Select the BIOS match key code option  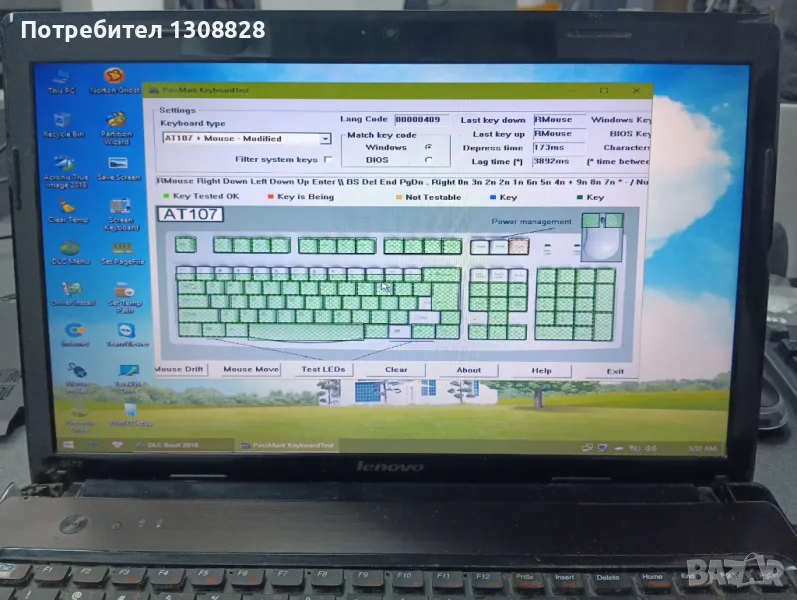tap(428, 159)
